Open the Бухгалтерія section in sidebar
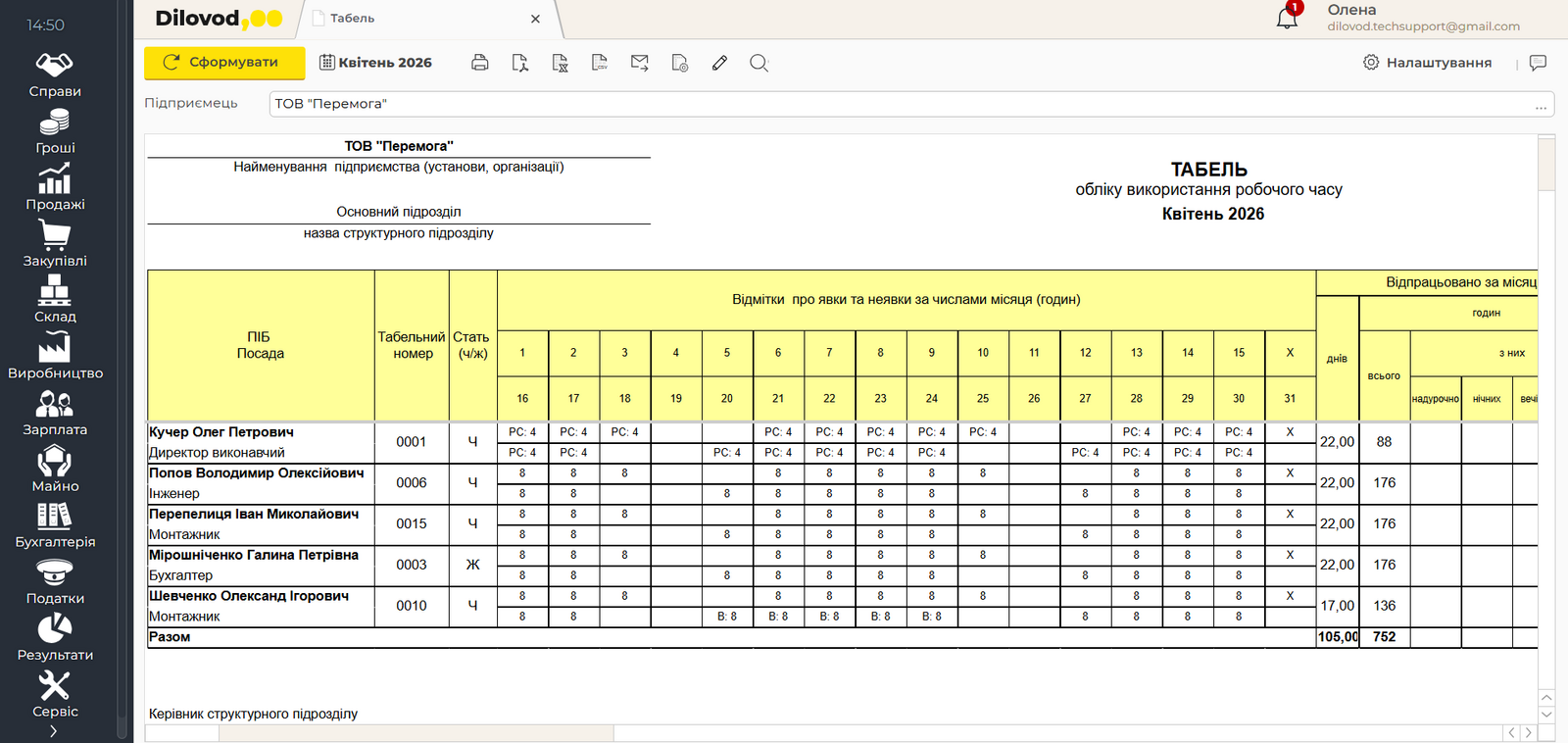Image resolution: width=1568 pixels, height=743 pixels. tap(55, 526)
